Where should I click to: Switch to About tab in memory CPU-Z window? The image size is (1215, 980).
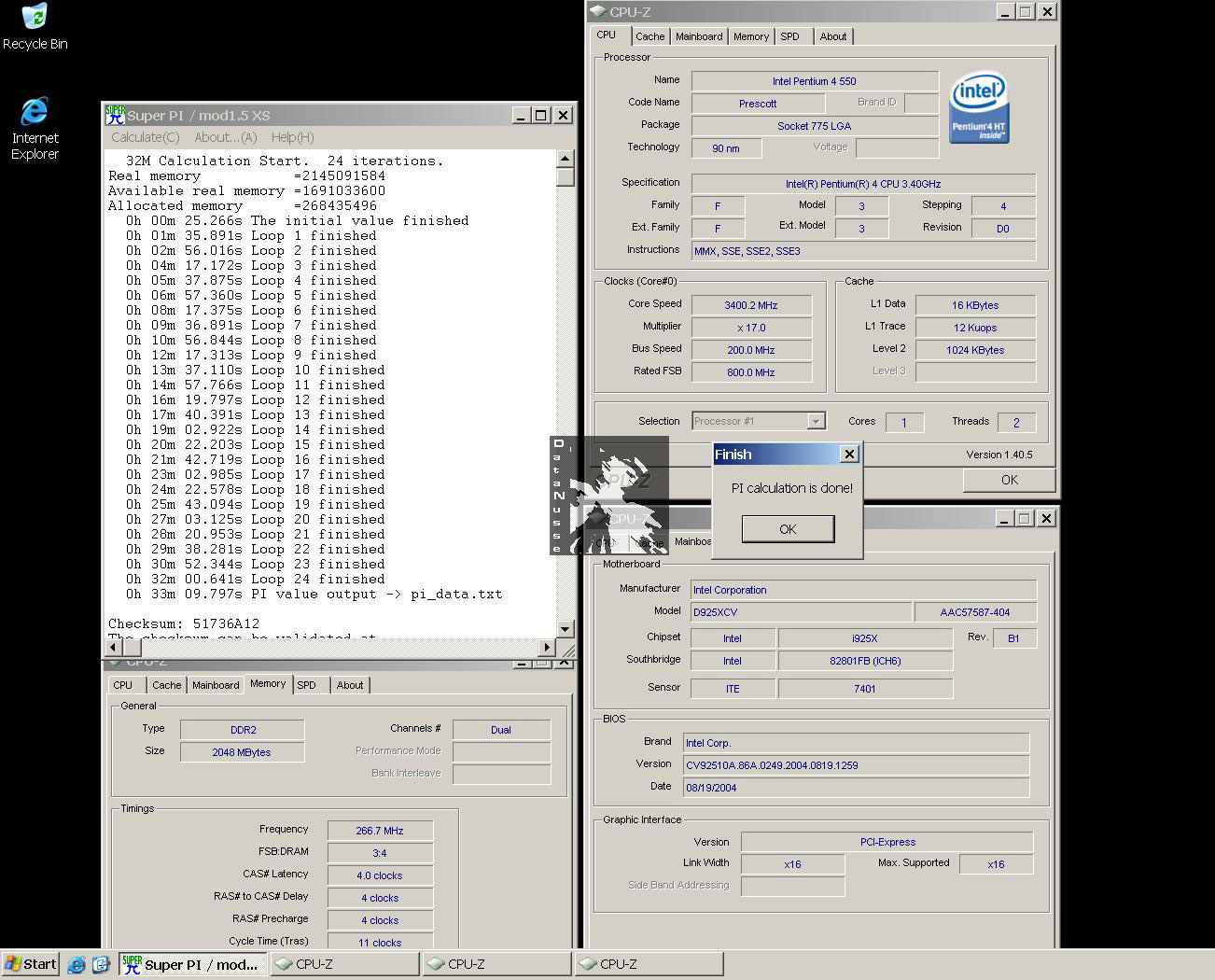click(350, 685)
